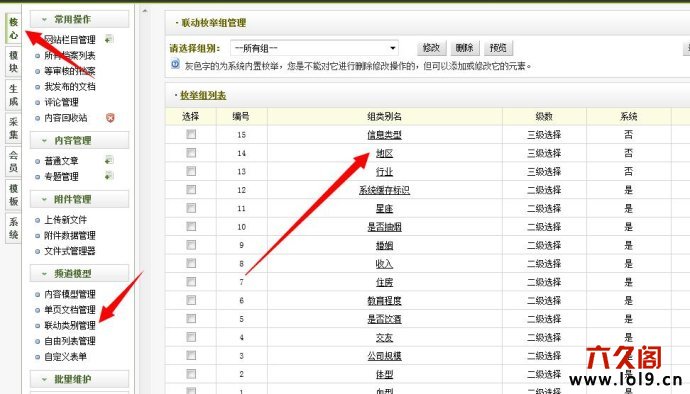Select the checkbox for row 13 行业

click(x=191, y=171)
